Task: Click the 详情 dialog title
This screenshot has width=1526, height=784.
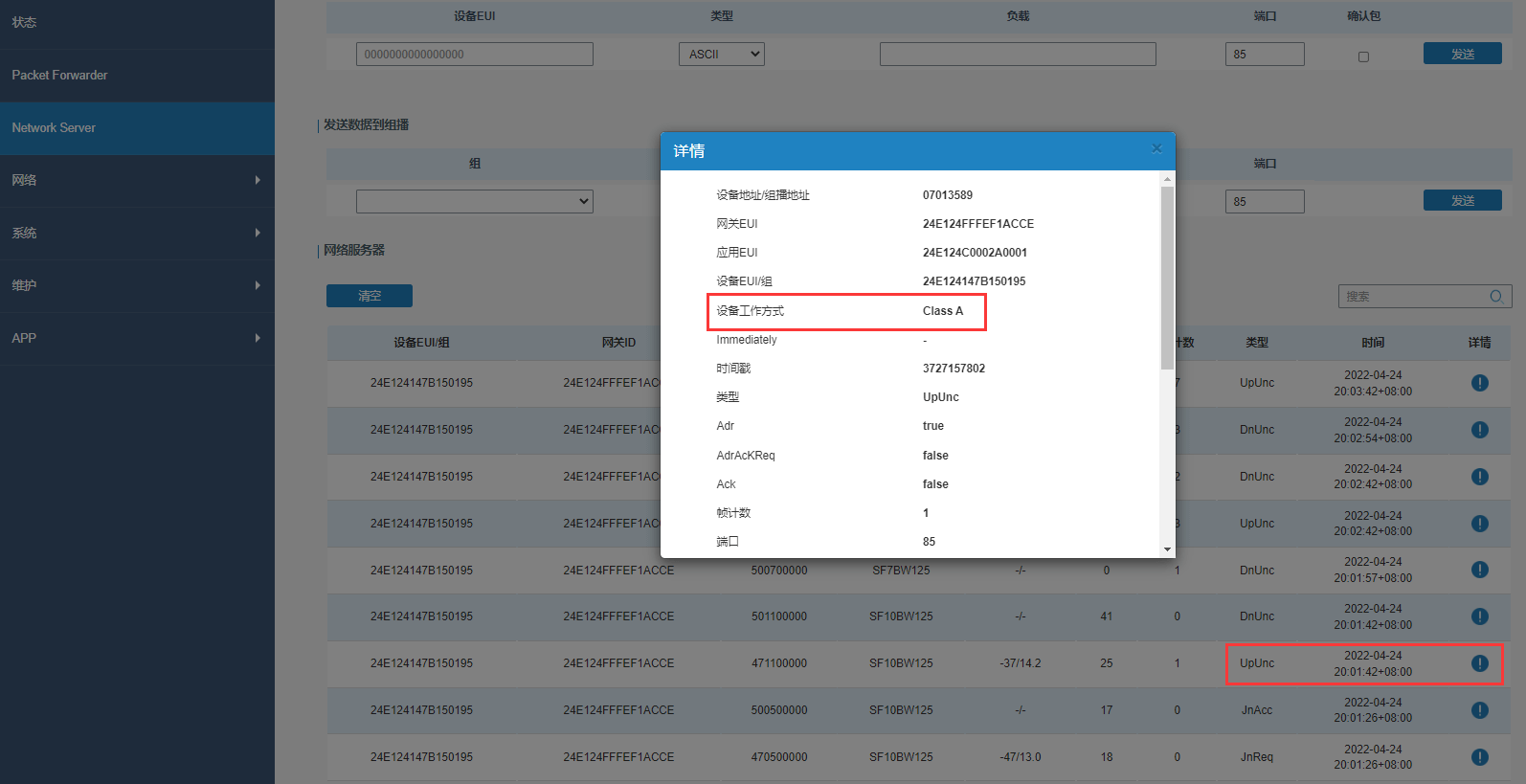Action: tap(688, 151)
